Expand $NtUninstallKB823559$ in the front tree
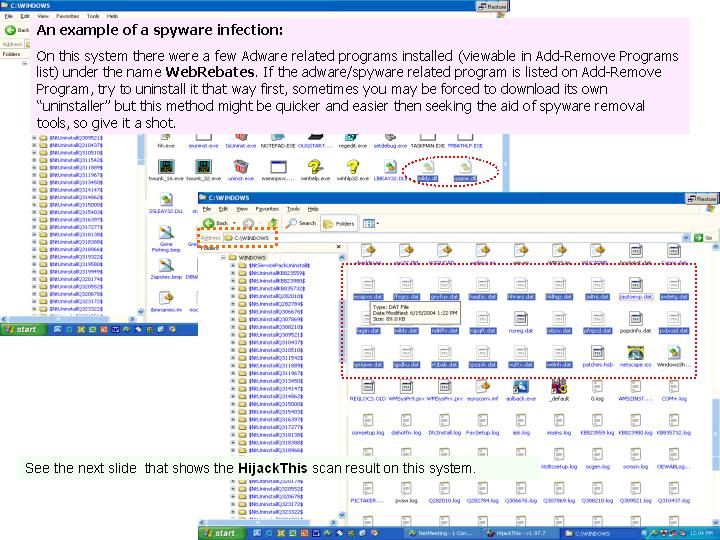 [233, 273]
